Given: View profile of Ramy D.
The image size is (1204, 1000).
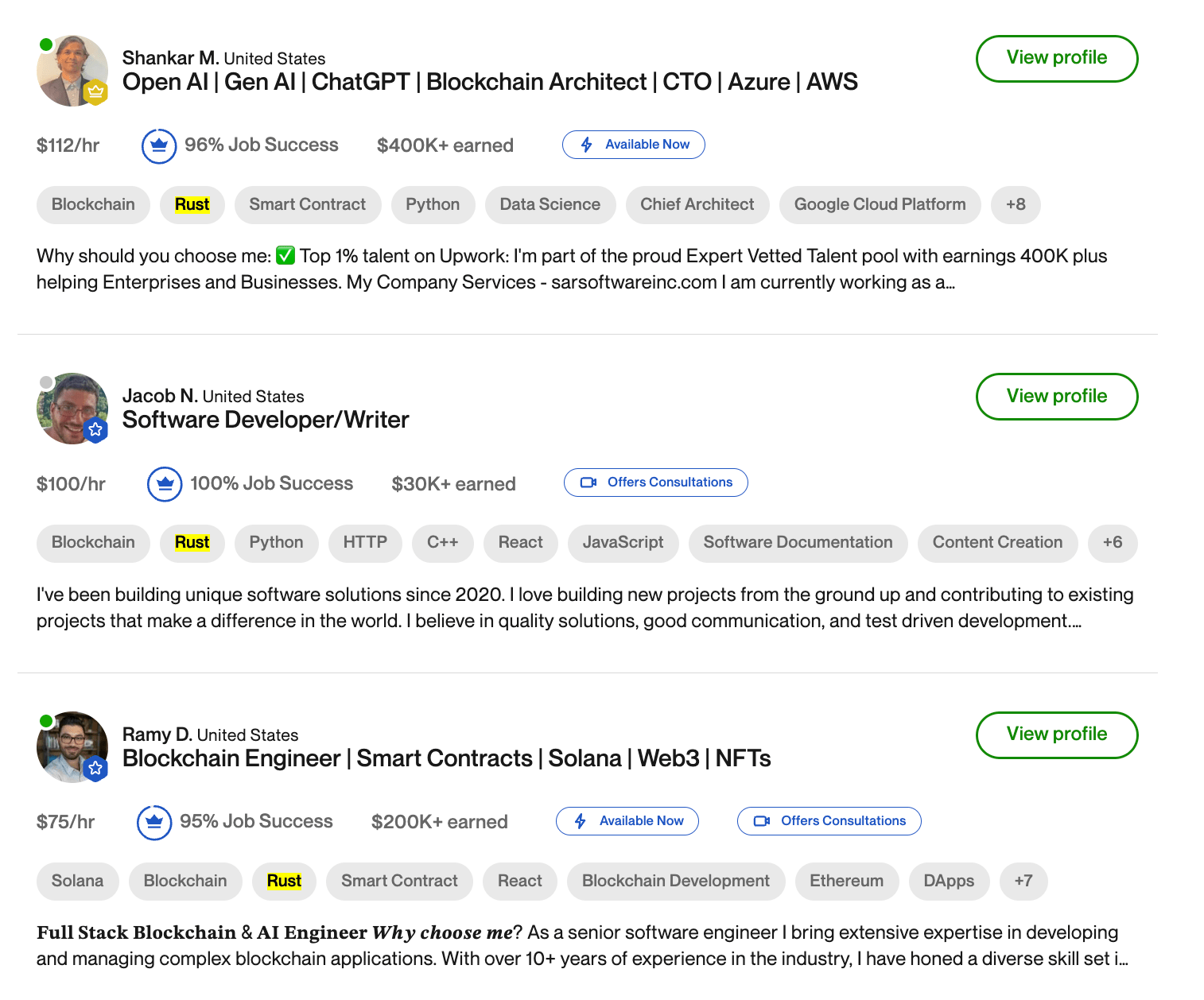Looking at the screenshot, I should [x=1056, y=734].
